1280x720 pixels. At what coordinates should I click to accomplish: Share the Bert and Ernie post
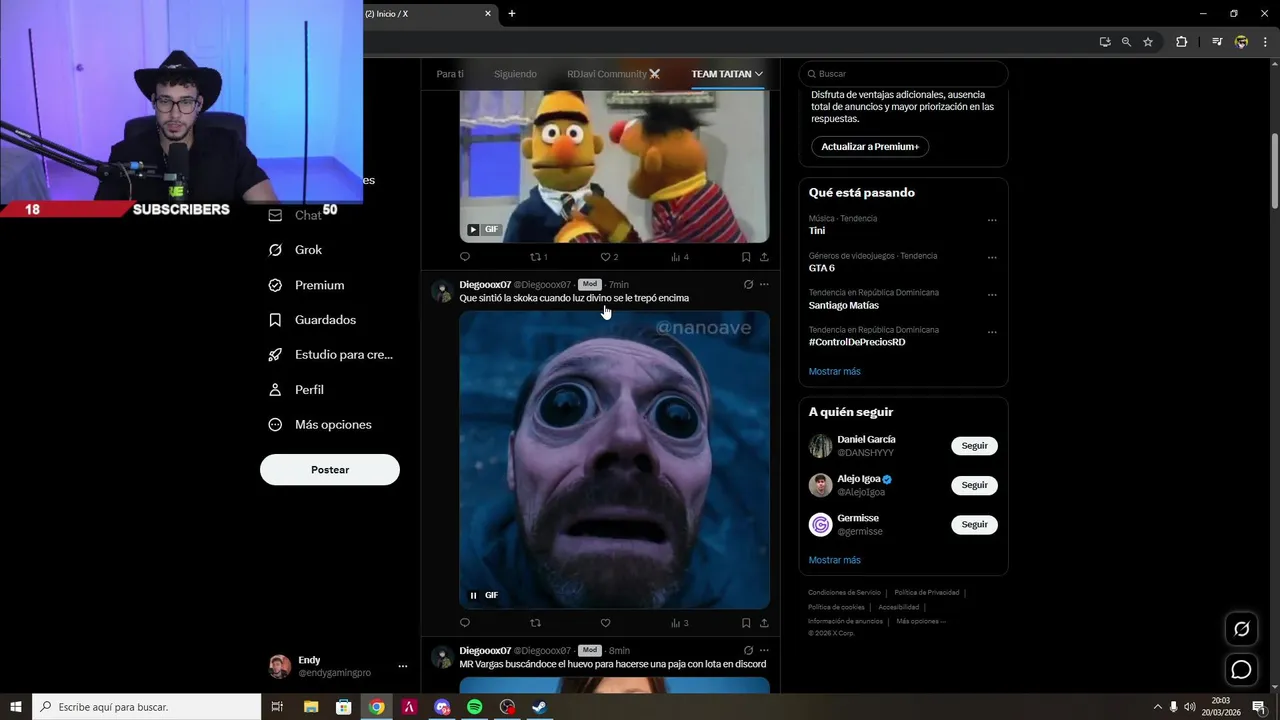pos(764,257)
